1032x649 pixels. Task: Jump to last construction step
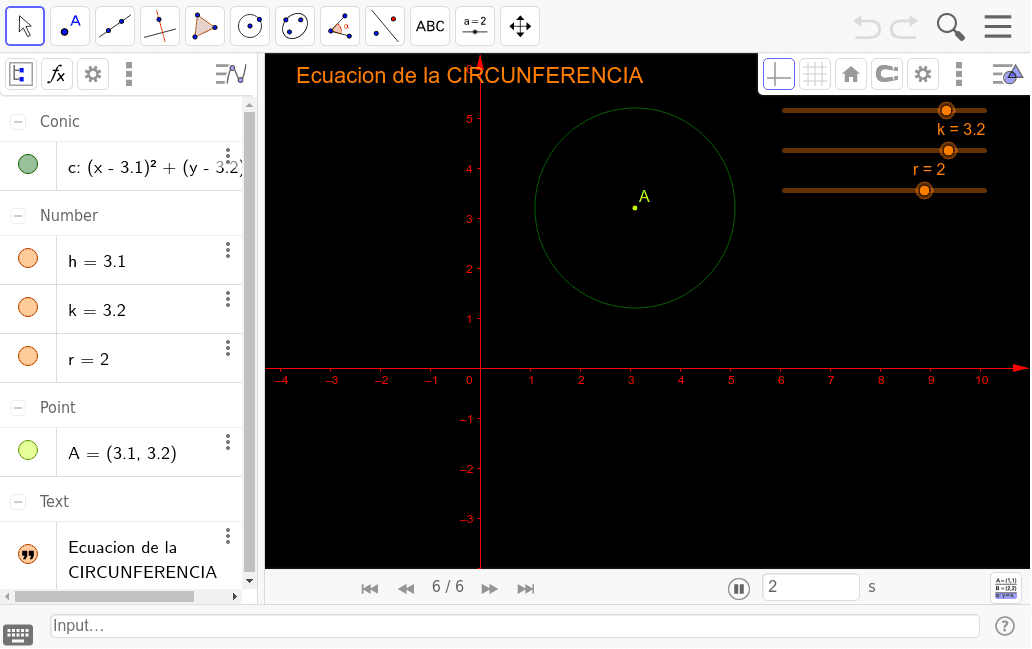pyautogui.click(x=526, y=588)
